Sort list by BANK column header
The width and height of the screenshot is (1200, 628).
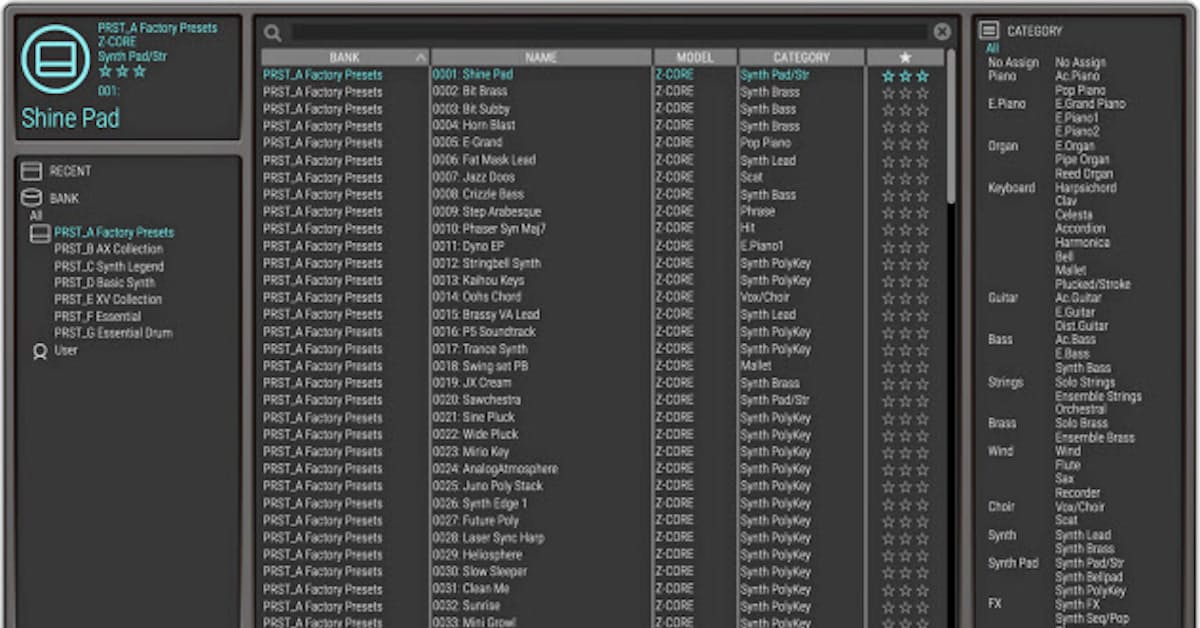click(x=344, y=58)
